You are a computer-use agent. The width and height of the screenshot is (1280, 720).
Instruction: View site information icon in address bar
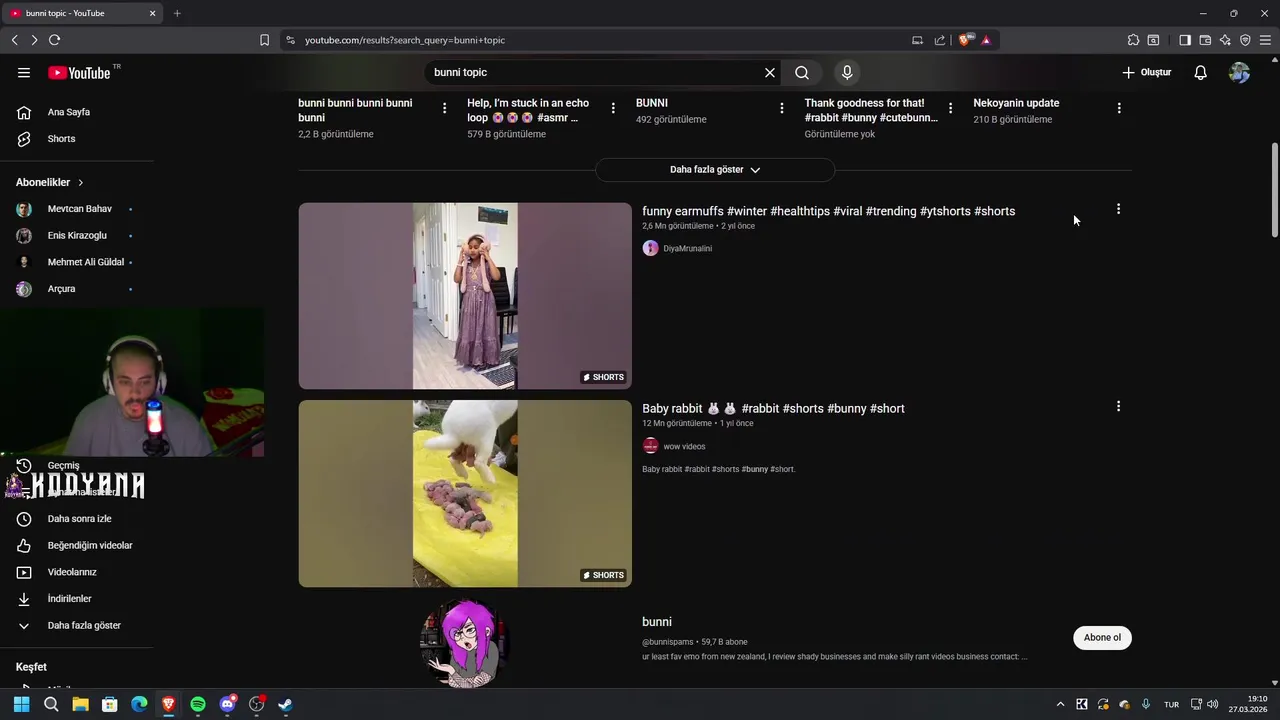point(290,40)
